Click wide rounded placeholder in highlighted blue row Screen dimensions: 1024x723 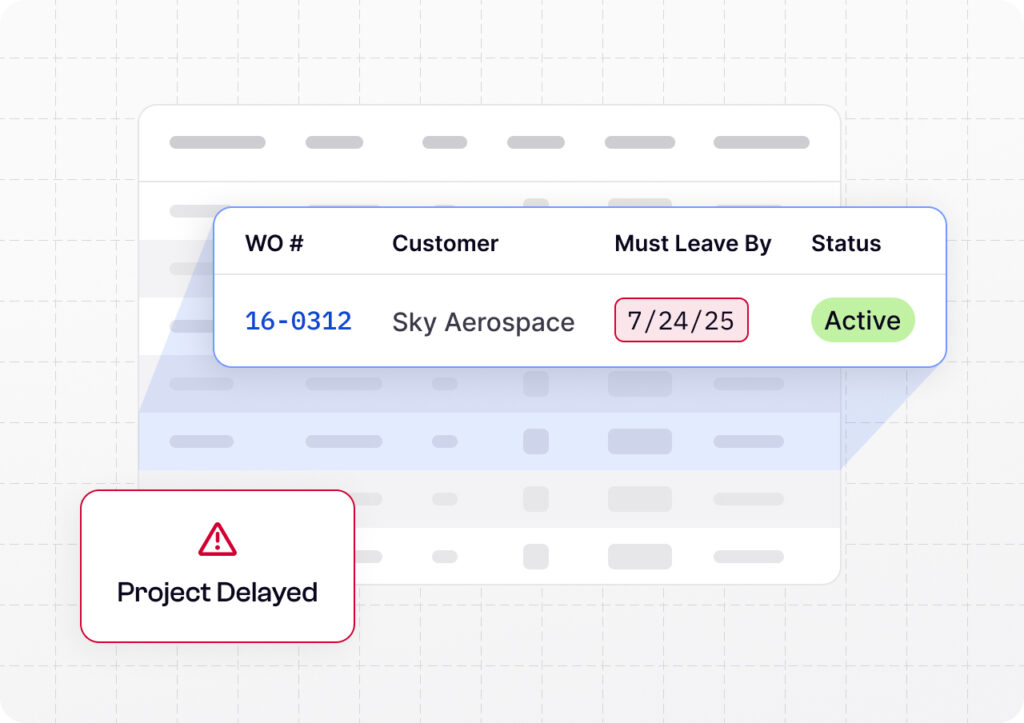tap(640, 441)
